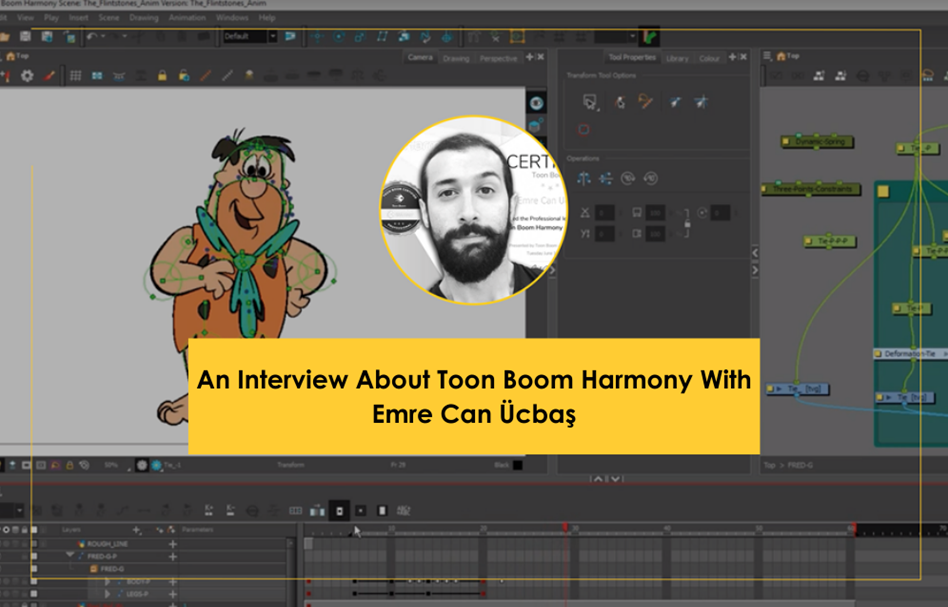Open the Scene menu
948x607 pixels.
[x=109, y=18]
